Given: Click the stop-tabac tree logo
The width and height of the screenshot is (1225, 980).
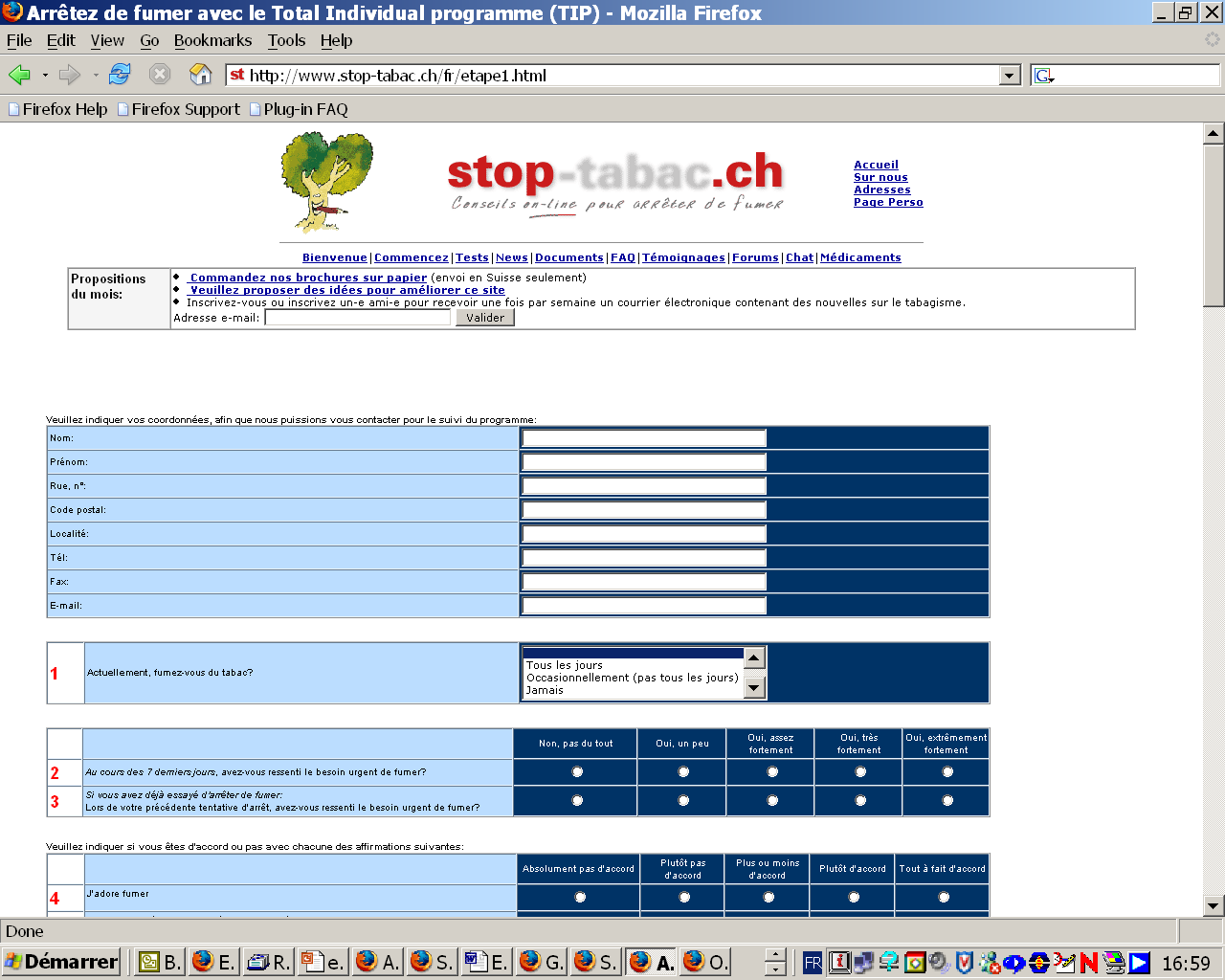Looking at the screenshot, I should coord(326,182).
